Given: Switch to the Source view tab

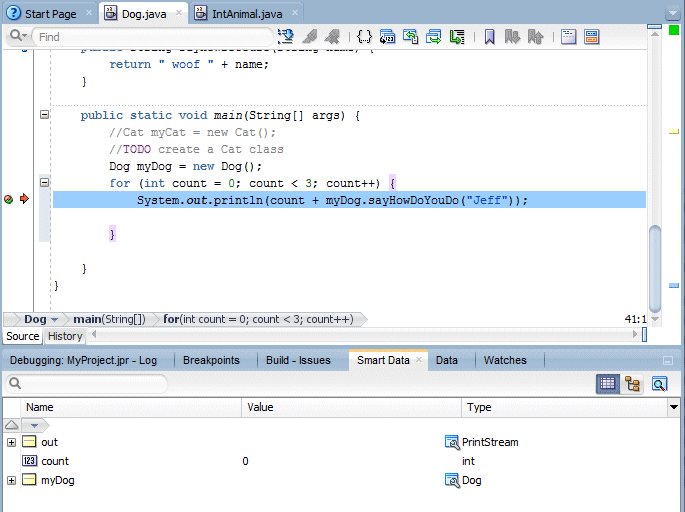Looking at the screenshot, I should (23, 336).
